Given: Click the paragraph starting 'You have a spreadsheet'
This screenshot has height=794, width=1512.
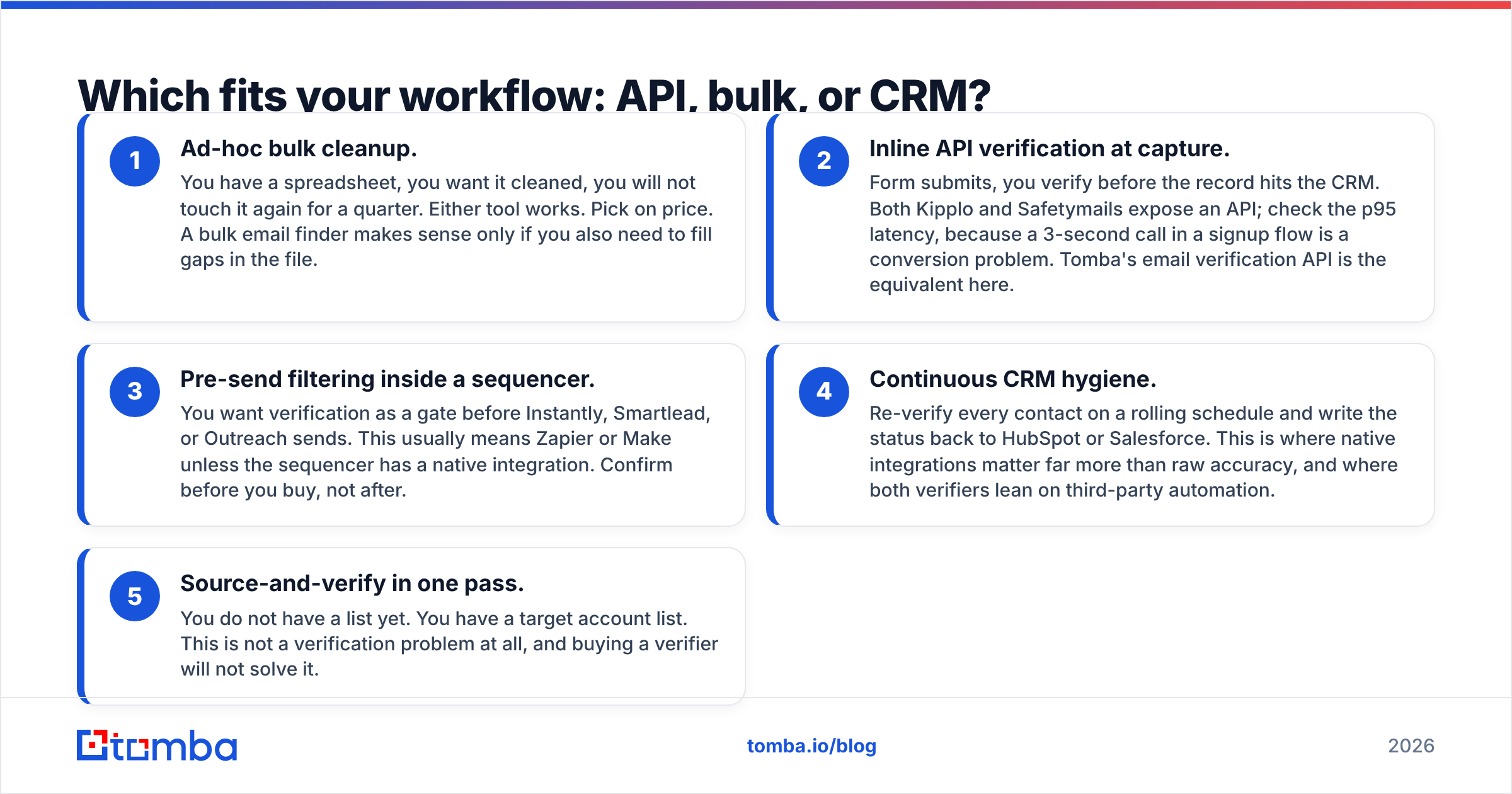Looking at the screenshot, I should pos(447,221).
